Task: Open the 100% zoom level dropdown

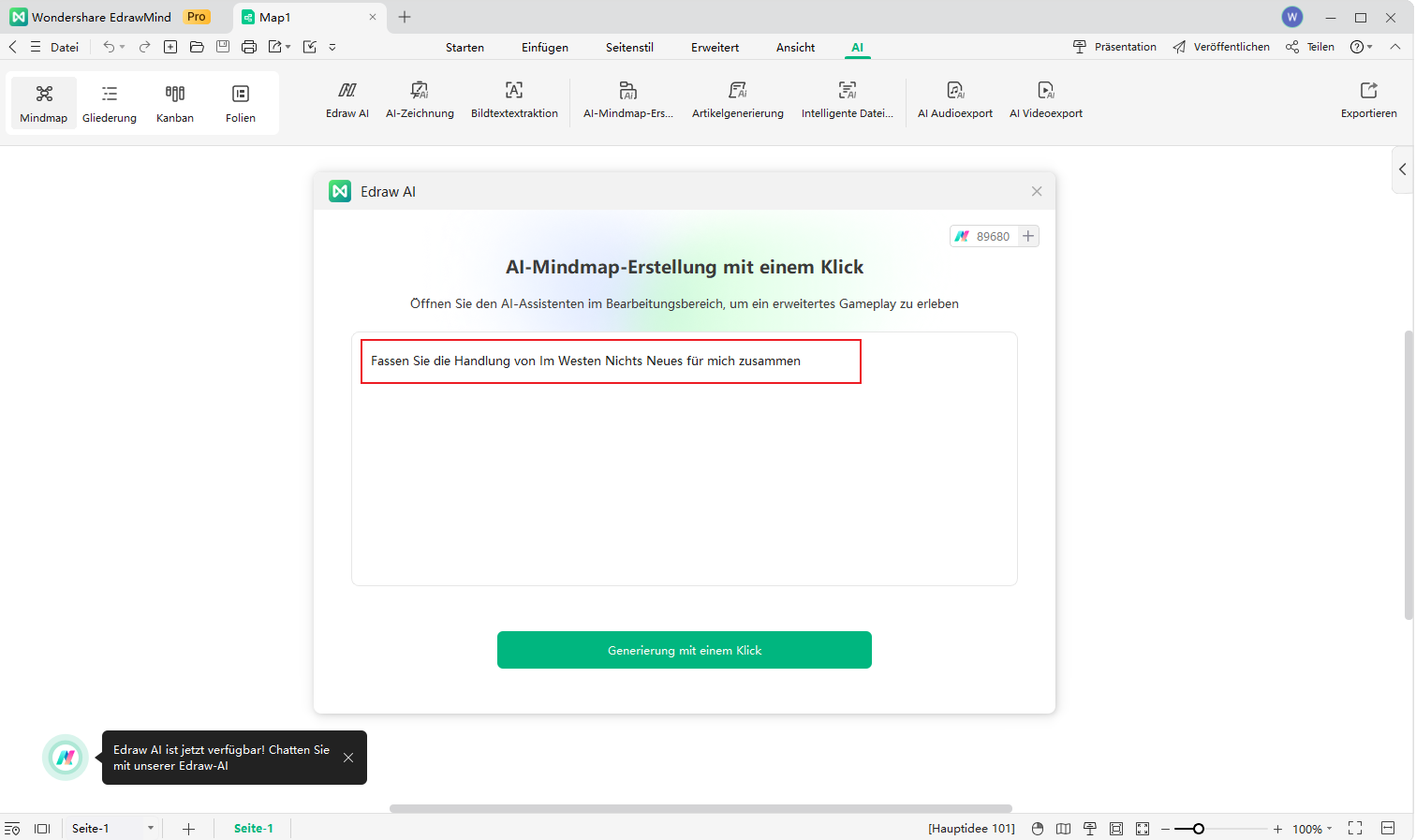Action: [1312, 829]
